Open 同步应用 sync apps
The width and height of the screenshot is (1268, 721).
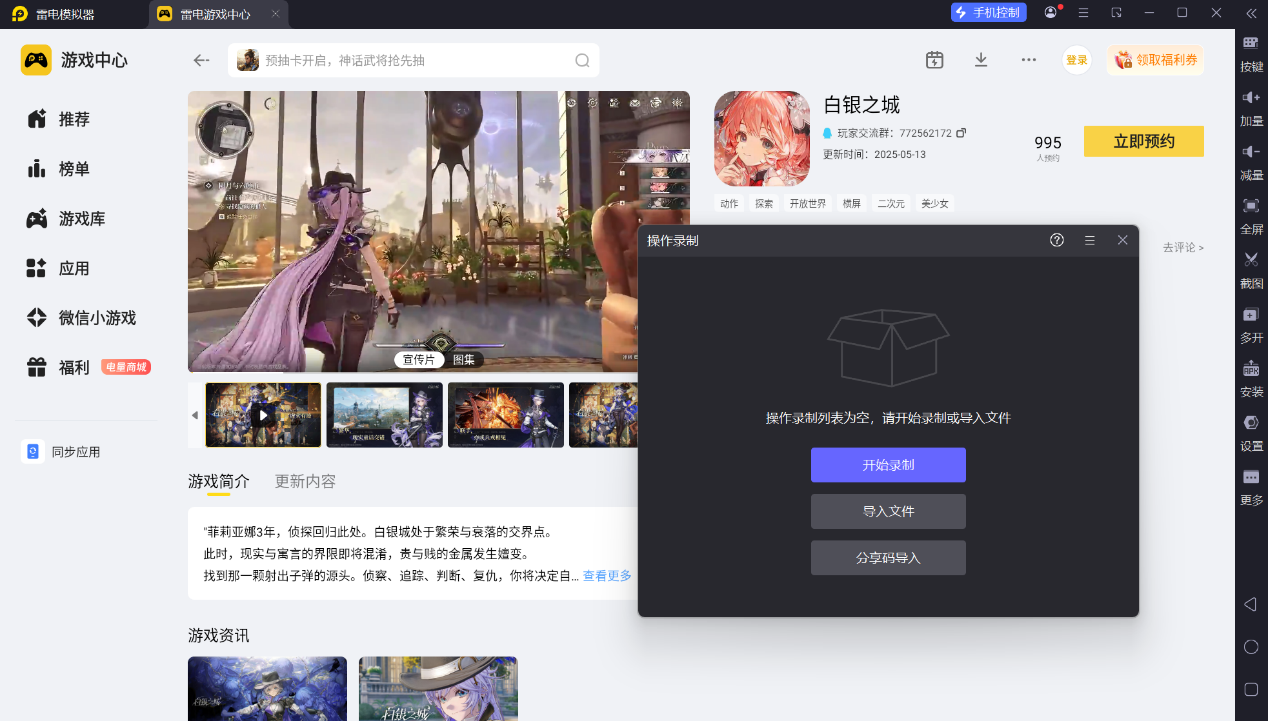pos(62,452)
